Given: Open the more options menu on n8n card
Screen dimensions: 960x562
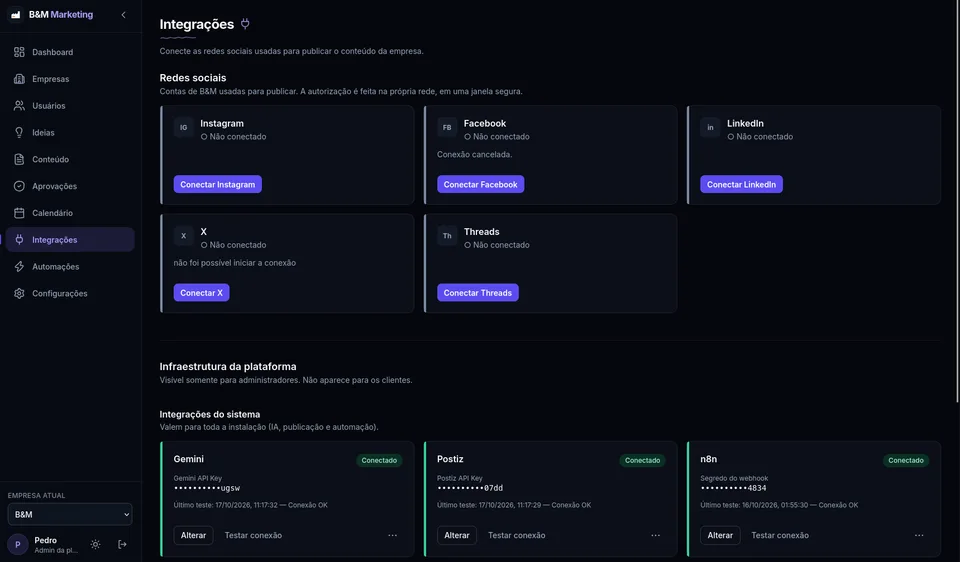Looking at the screenshot, I should tap(919, 535).
